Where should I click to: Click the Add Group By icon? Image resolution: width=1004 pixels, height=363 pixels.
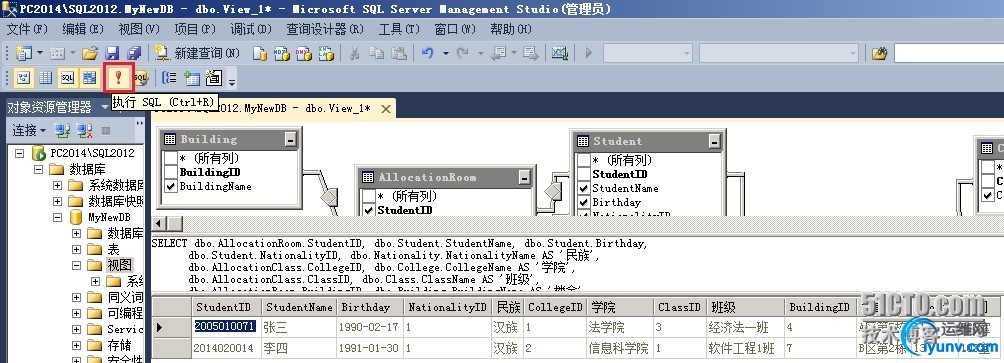click(170, 78)
